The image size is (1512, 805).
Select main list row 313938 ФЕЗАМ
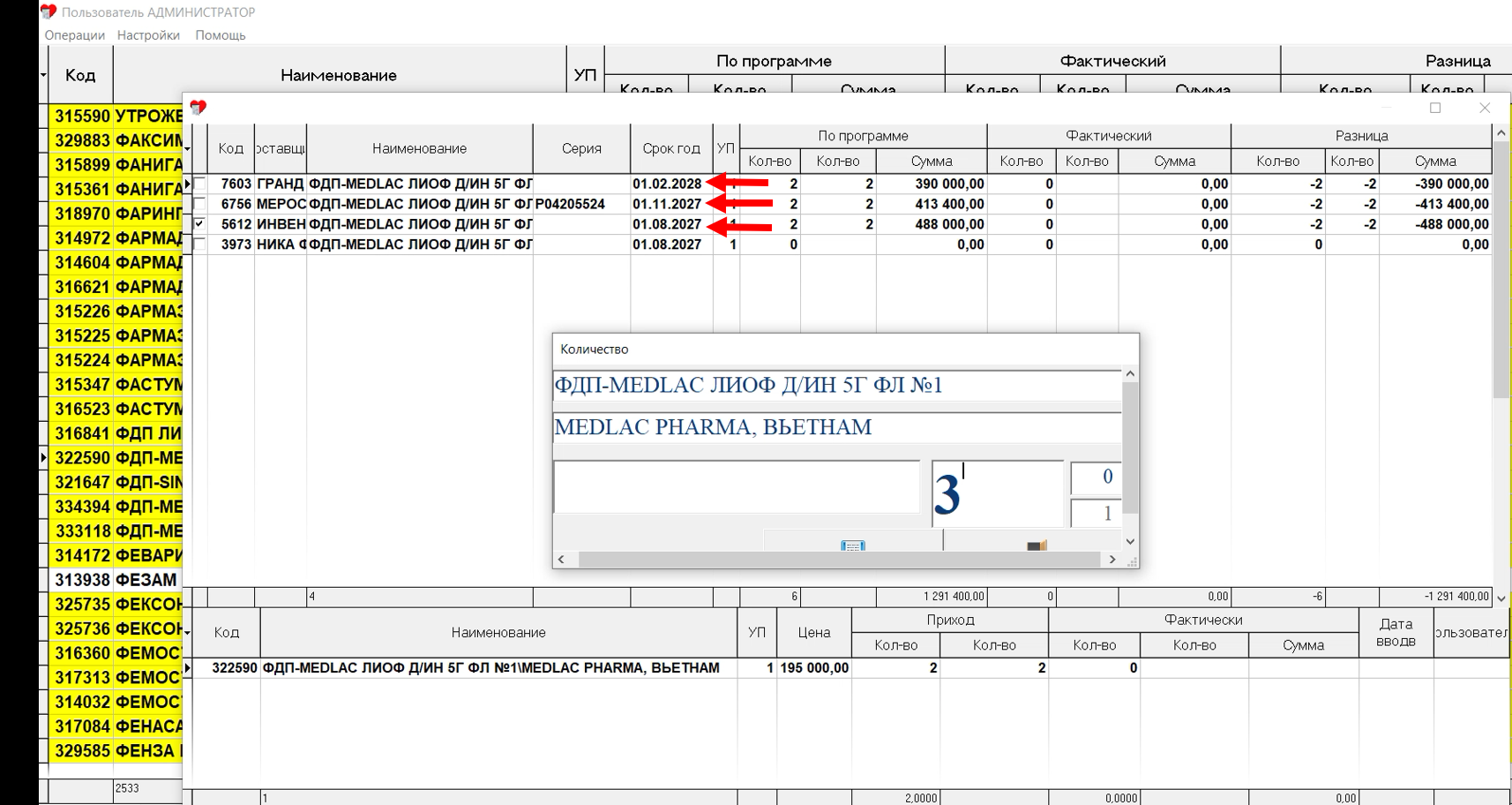[x=116, y=580]
